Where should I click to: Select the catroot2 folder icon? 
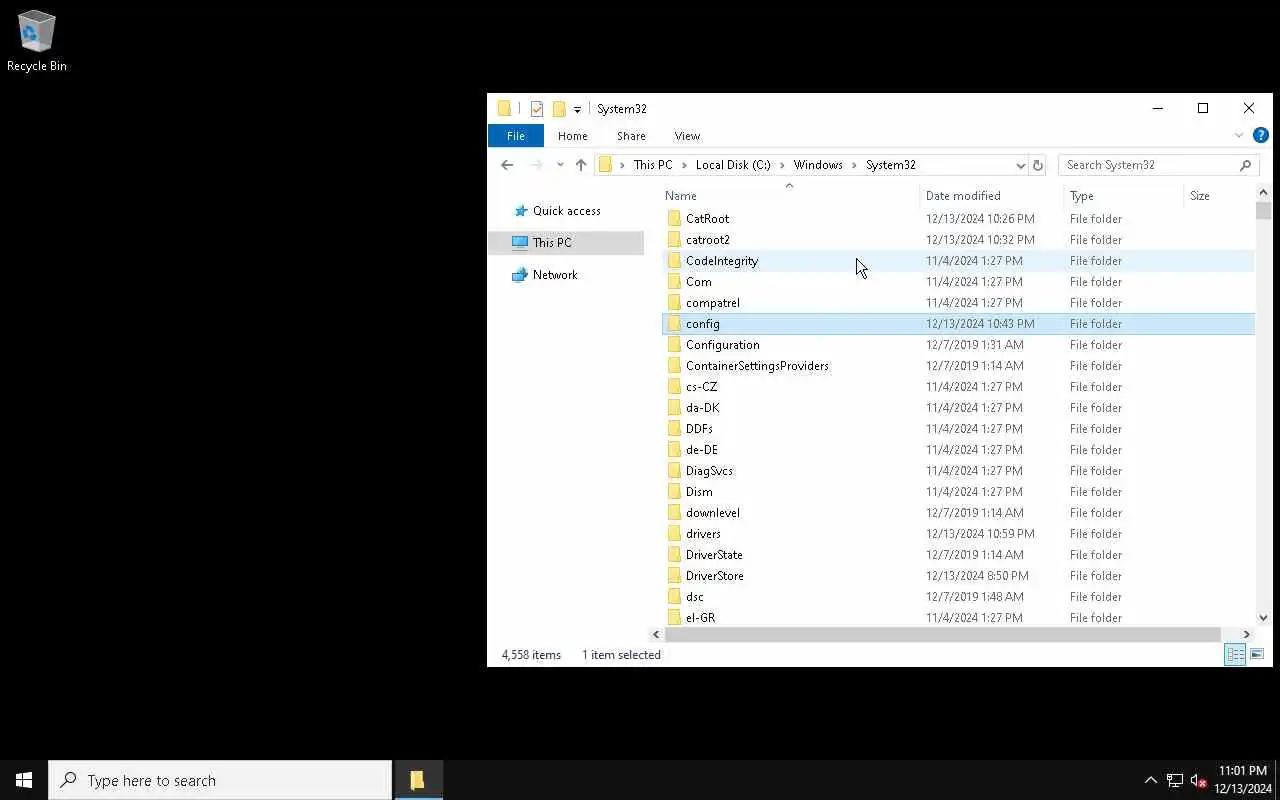(x=675, y=240)
